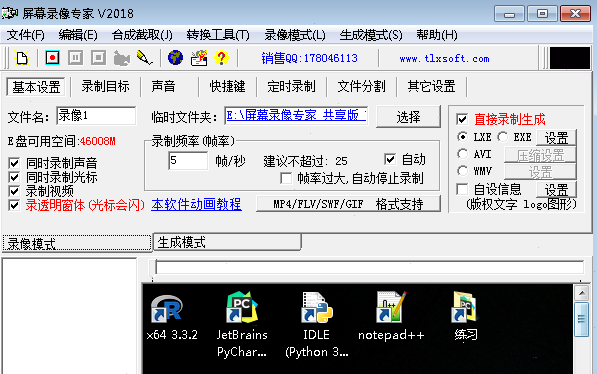Select the AVI format radio button

tap(462, 154)
